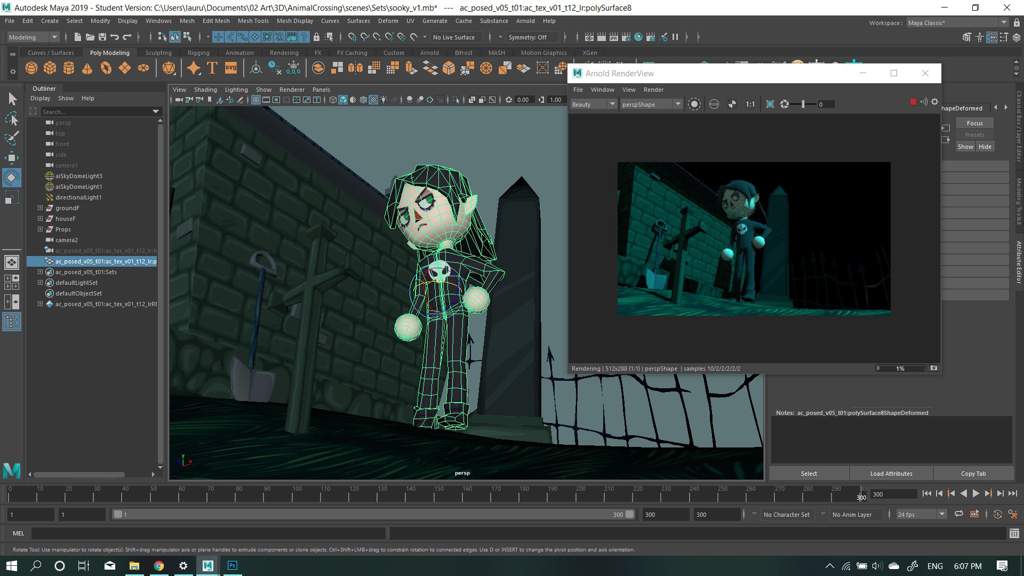The image size is (1024, 576).
Task: Switch to Sculpting shelf tab
Action: (158, 53)
